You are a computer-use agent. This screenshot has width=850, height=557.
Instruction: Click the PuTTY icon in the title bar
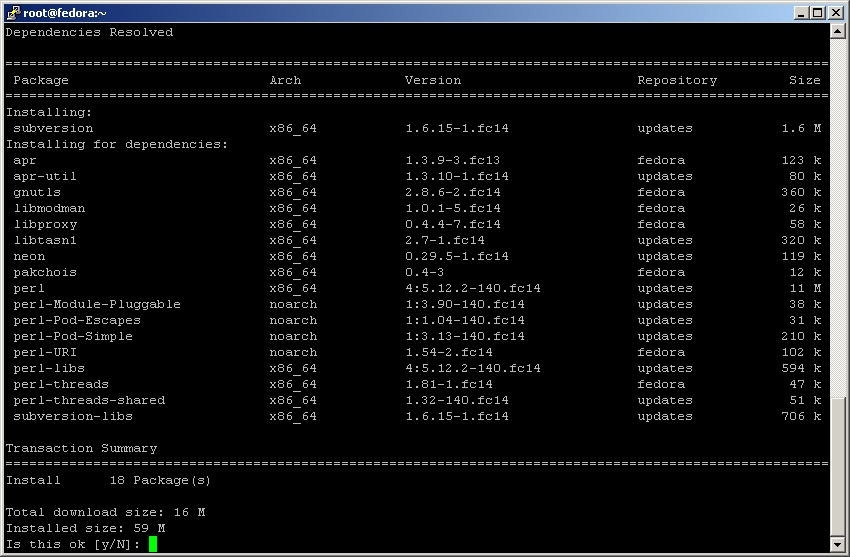click(13, 13)
